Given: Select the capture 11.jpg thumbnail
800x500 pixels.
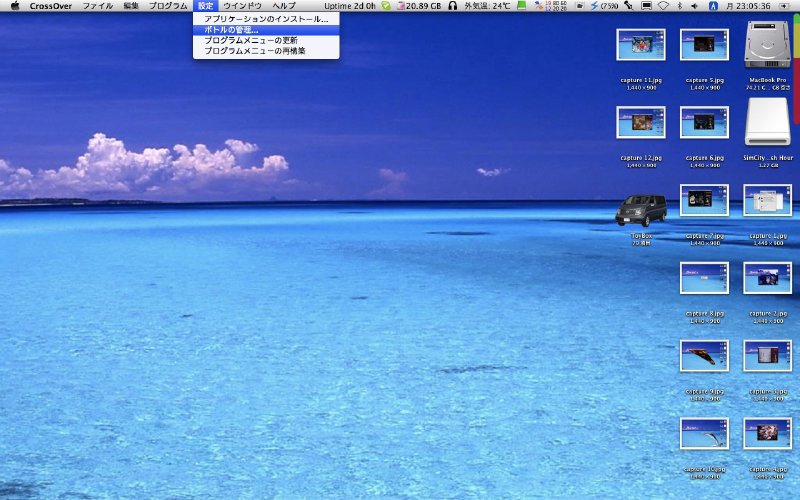Looking at the screenshot, I should 641,45.
